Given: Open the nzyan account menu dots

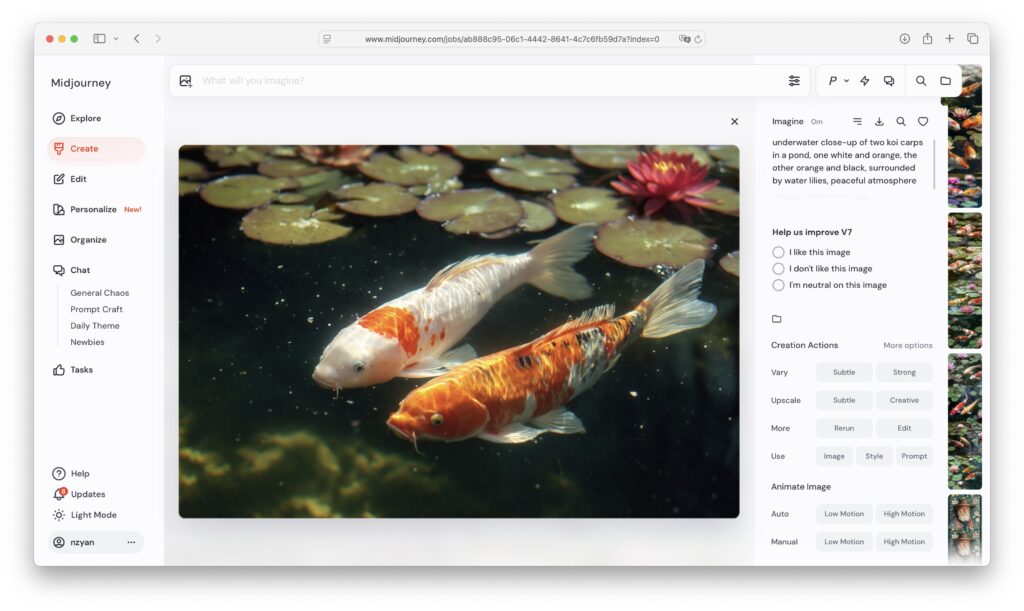Looking at the screenshot, I should click(x=131, y=542).
